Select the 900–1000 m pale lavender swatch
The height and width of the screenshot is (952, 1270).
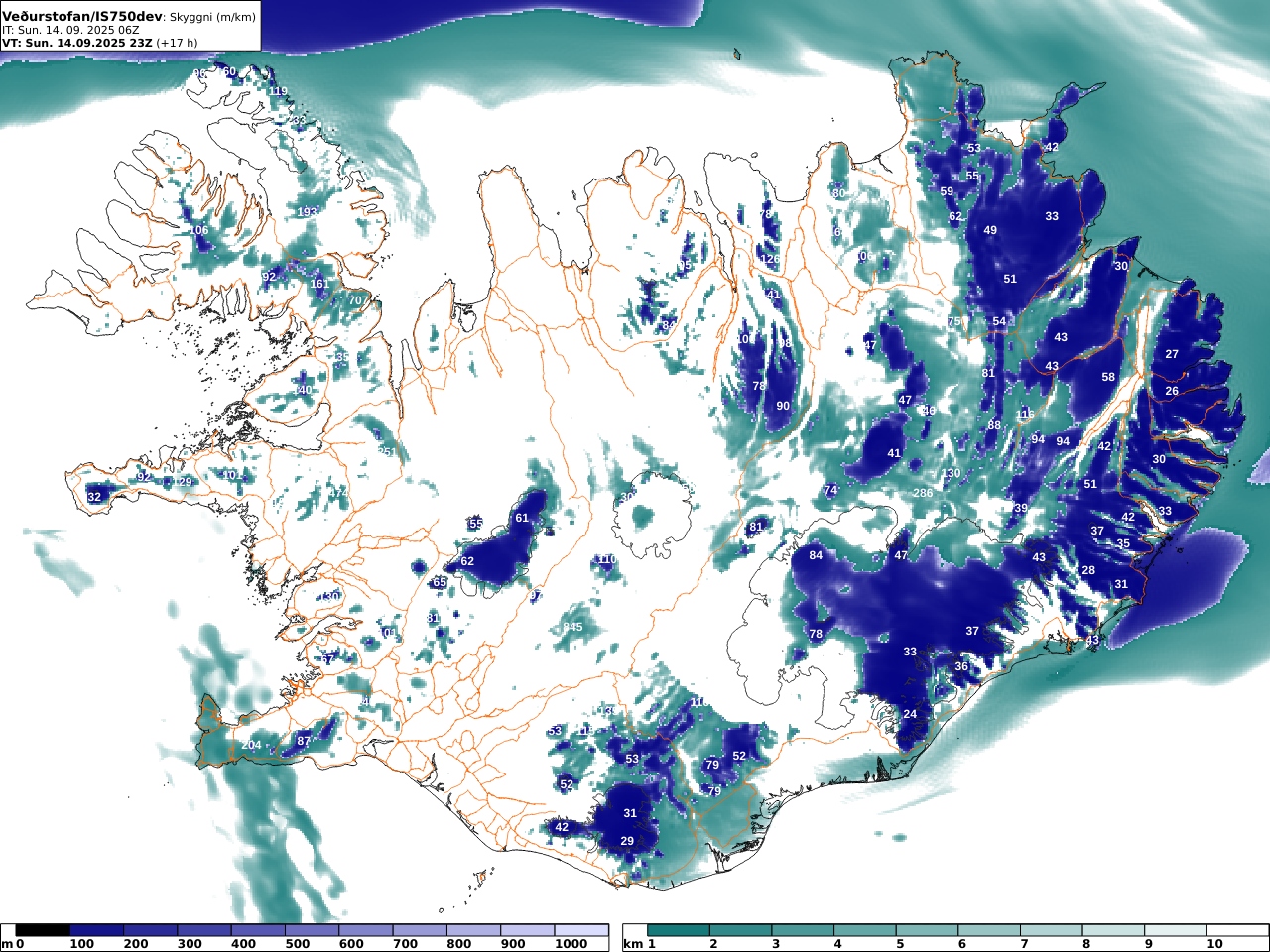click(x=527, y=930)
